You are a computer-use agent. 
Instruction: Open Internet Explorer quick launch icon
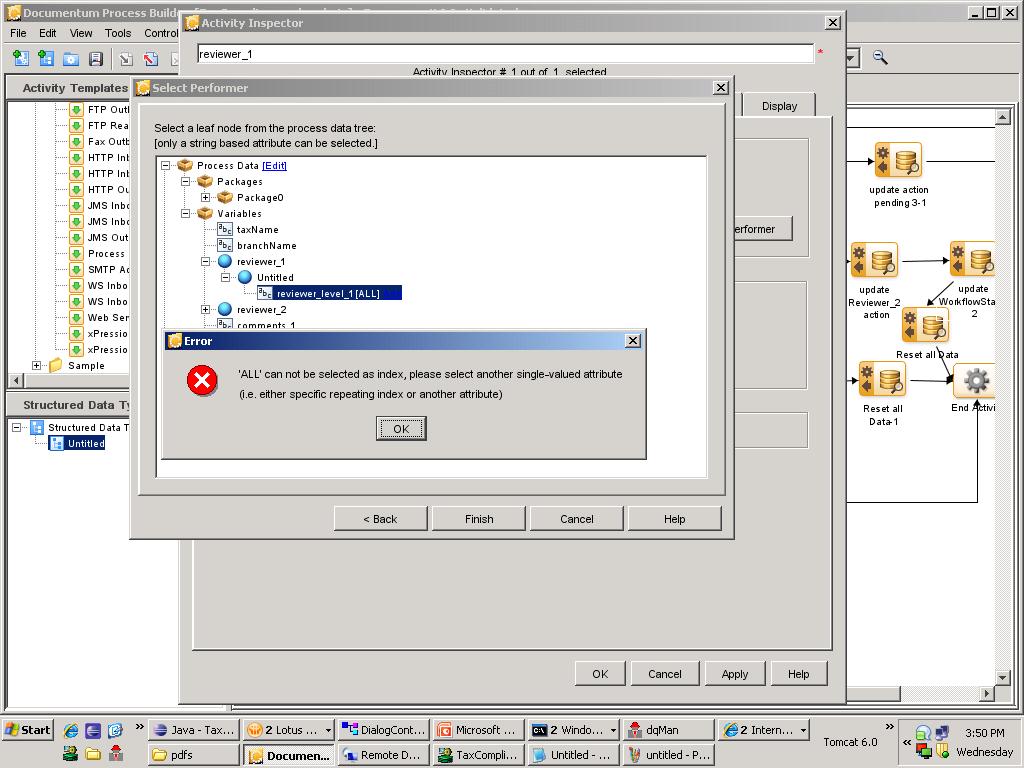point(71,729)
